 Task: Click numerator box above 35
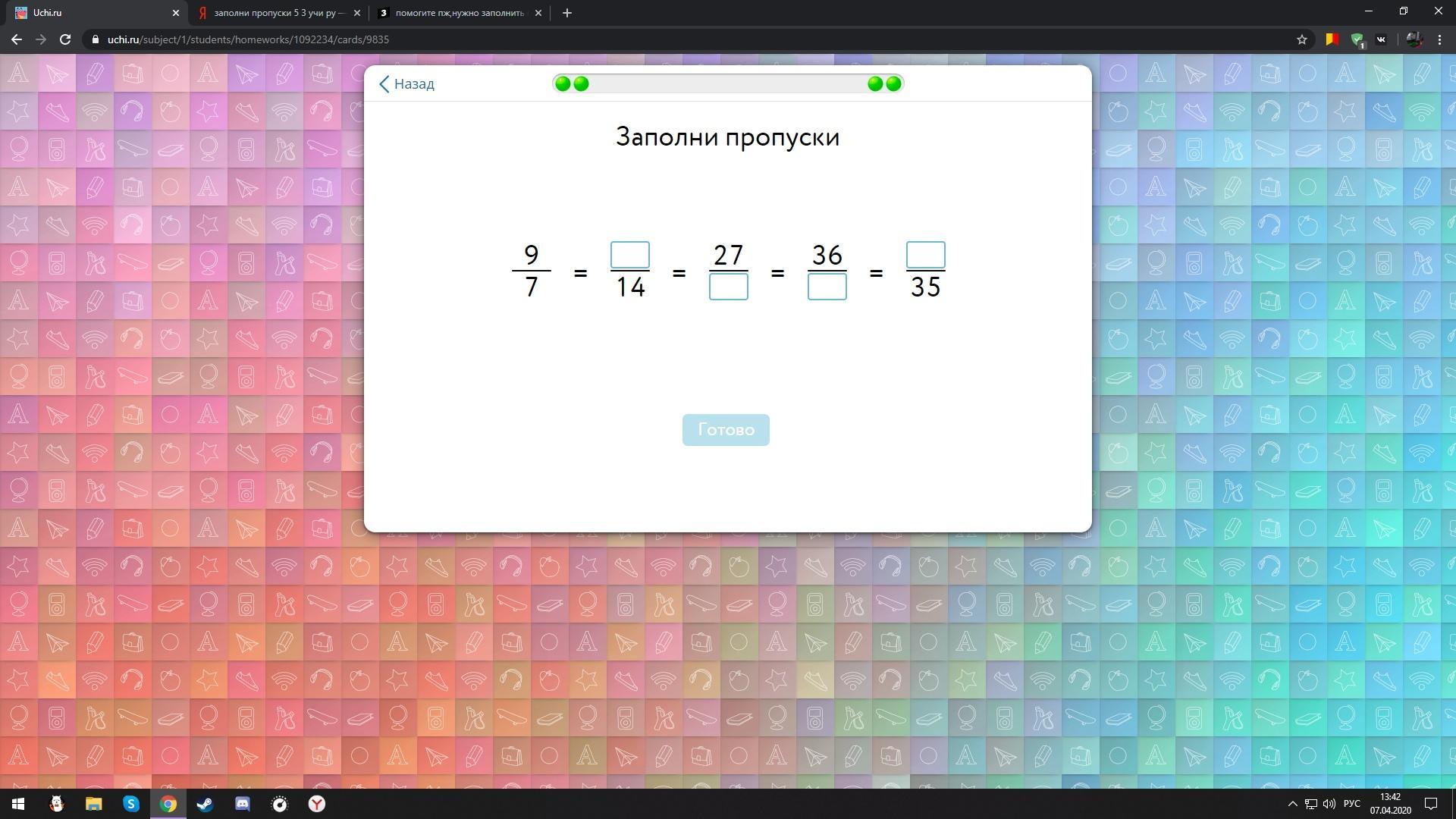tap(925, 255)
